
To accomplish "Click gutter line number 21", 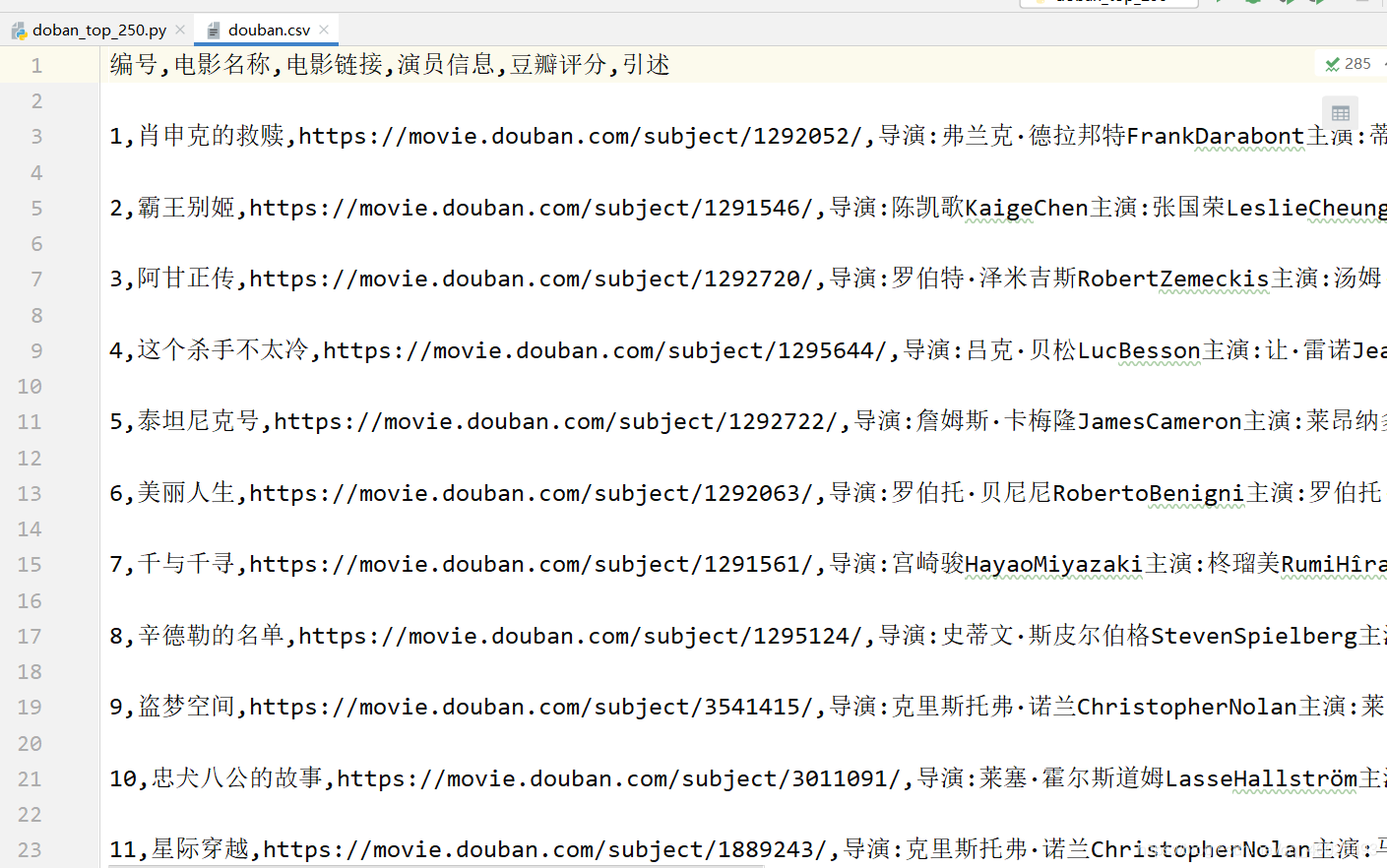I will coord(30,778).
